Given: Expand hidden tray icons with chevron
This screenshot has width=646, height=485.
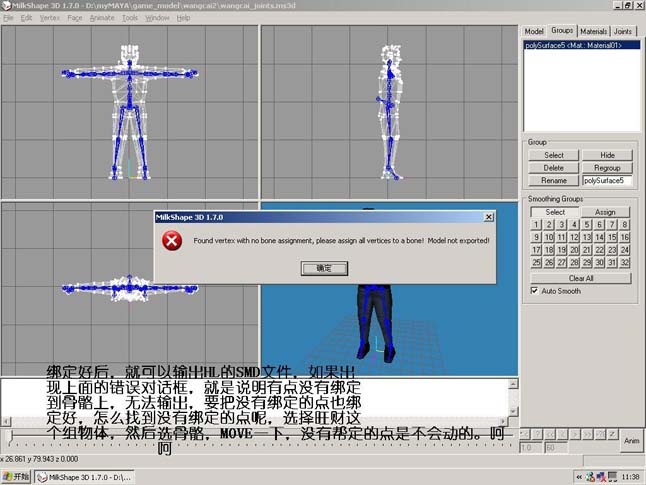Looking at the screenshot, I should [x=579, y=477].
